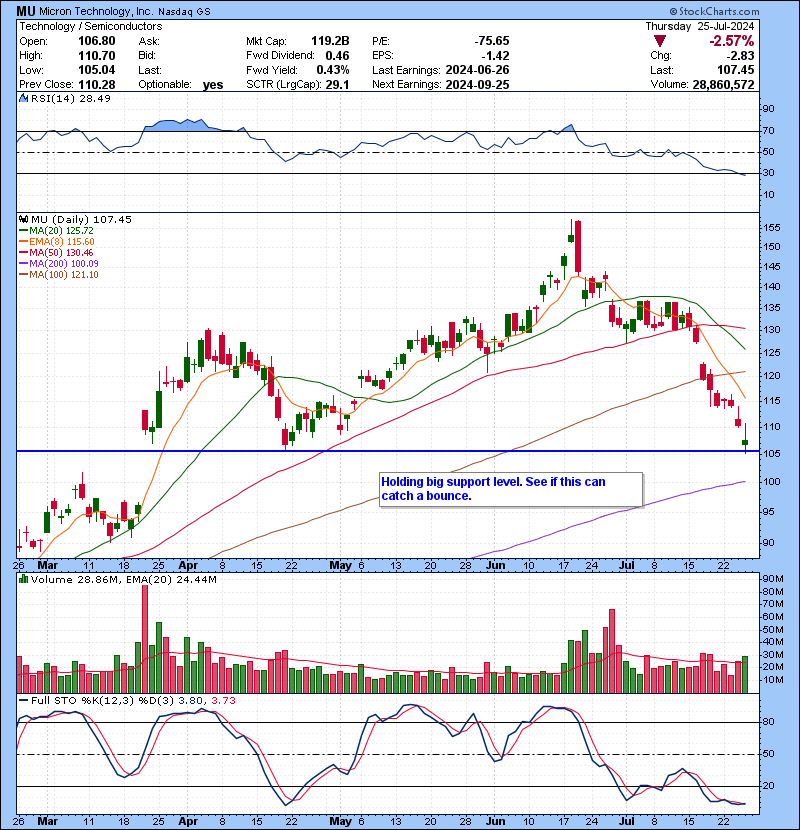800x830 pixels.
Task: Click the Jun label below the price chart
Action: pyautogui.click(x=496, y=565)
